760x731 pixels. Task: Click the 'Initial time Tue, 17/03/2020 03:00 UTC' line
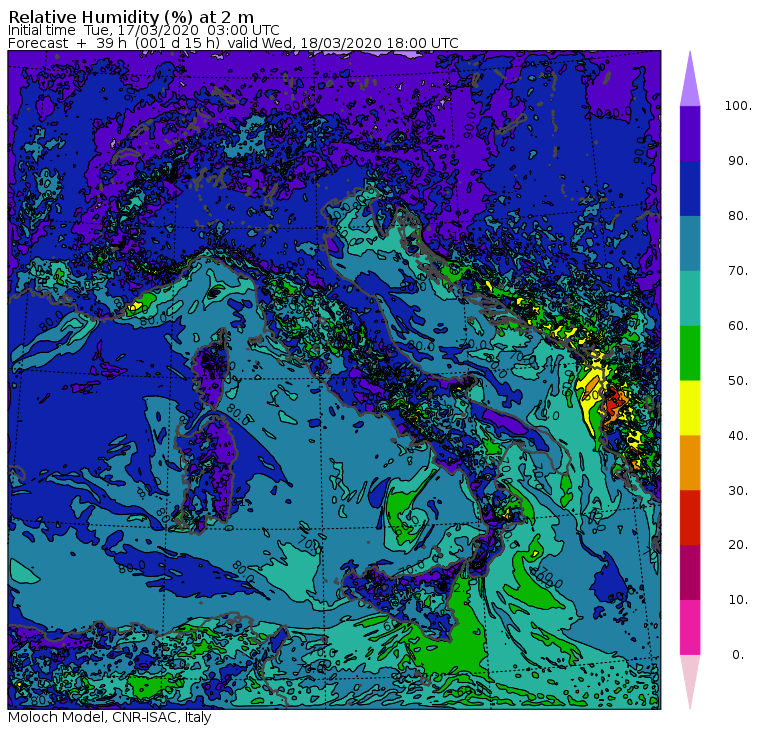click(143, 30)
